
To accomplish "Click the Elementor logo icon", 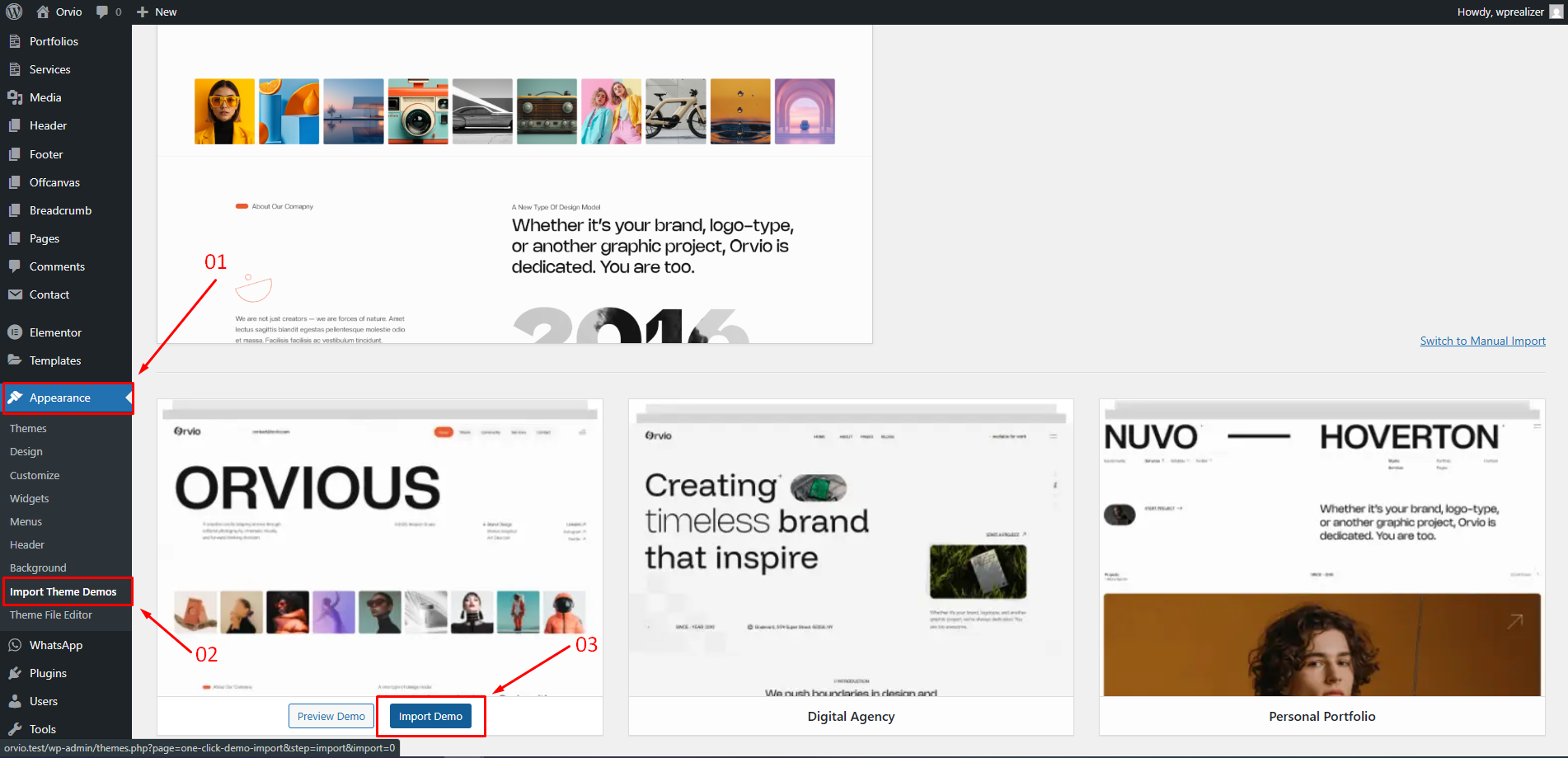I will [15, 332].
